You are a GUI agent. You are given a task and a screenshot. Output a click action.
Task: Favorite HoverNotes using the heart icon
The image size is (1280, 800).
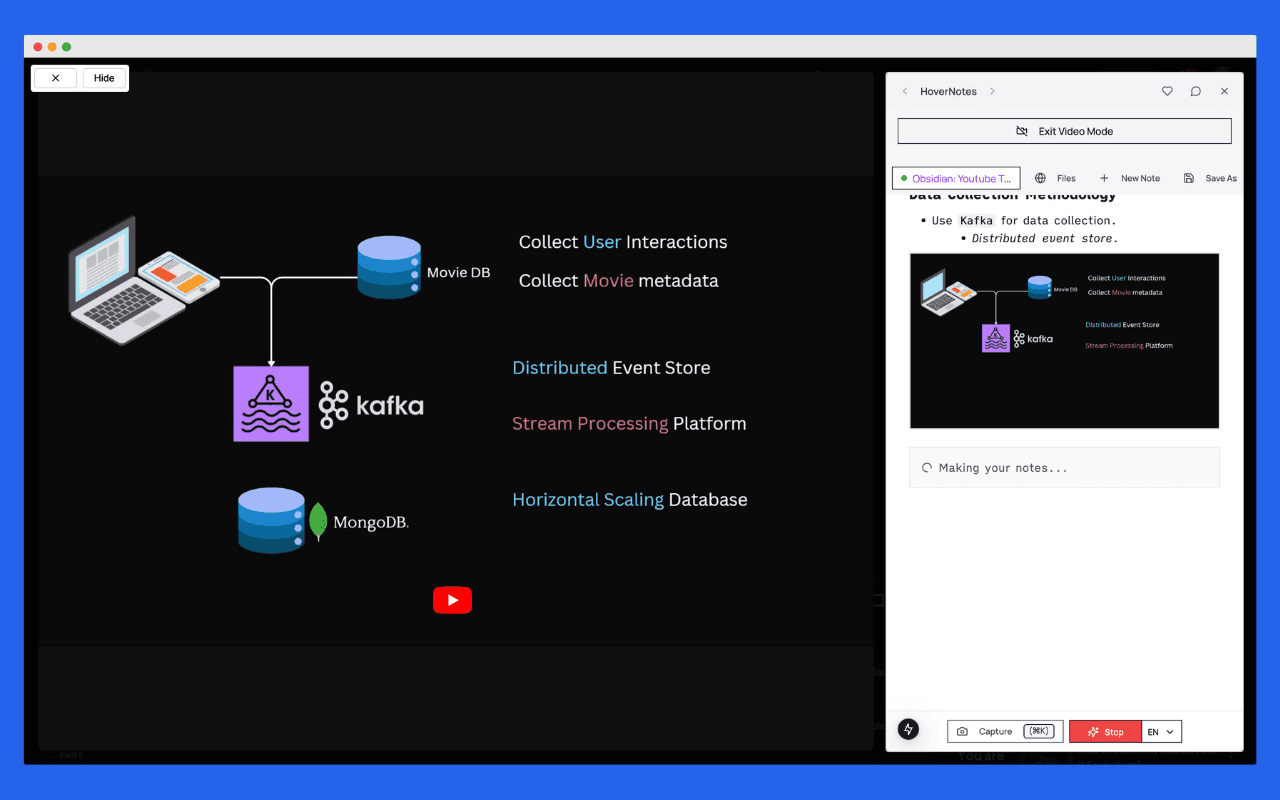click(1167, 91)
